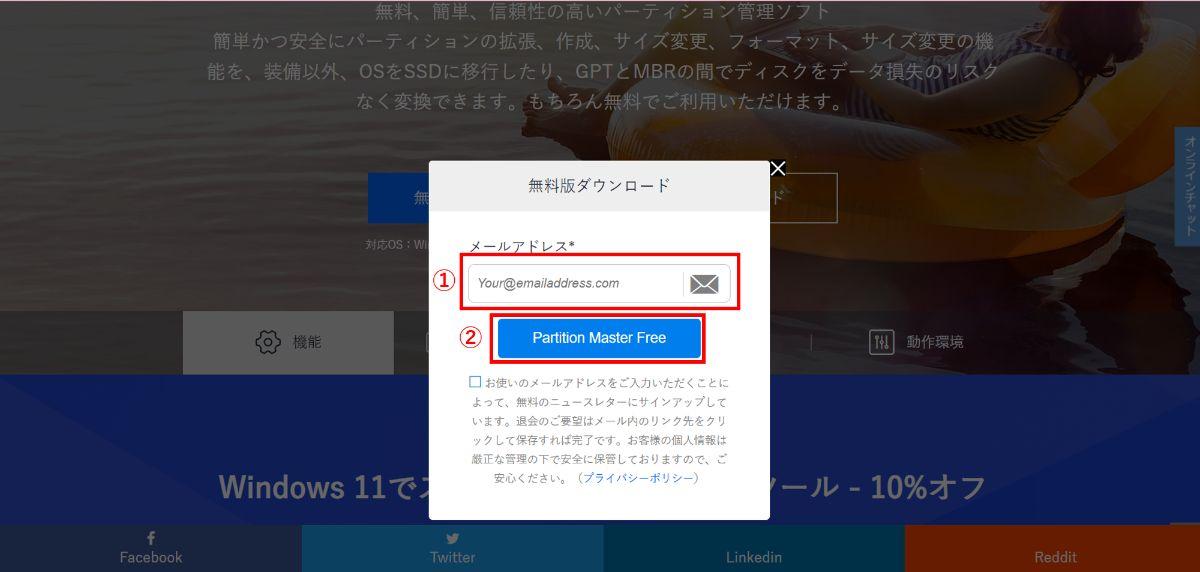Image resolution: width=1200 pixels, height=572 pixels.
Task: Click the Partition Master Free button
Action: (599, 338)
